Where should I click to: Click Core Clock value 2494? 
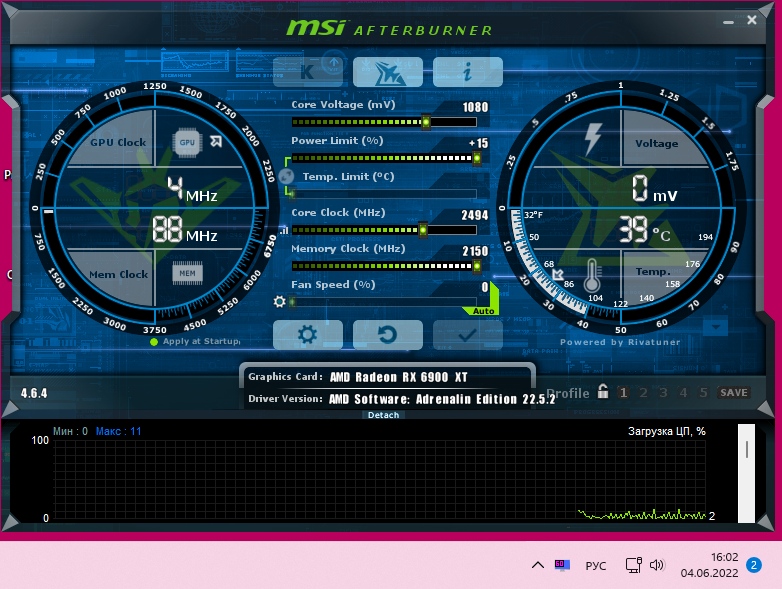474,215
